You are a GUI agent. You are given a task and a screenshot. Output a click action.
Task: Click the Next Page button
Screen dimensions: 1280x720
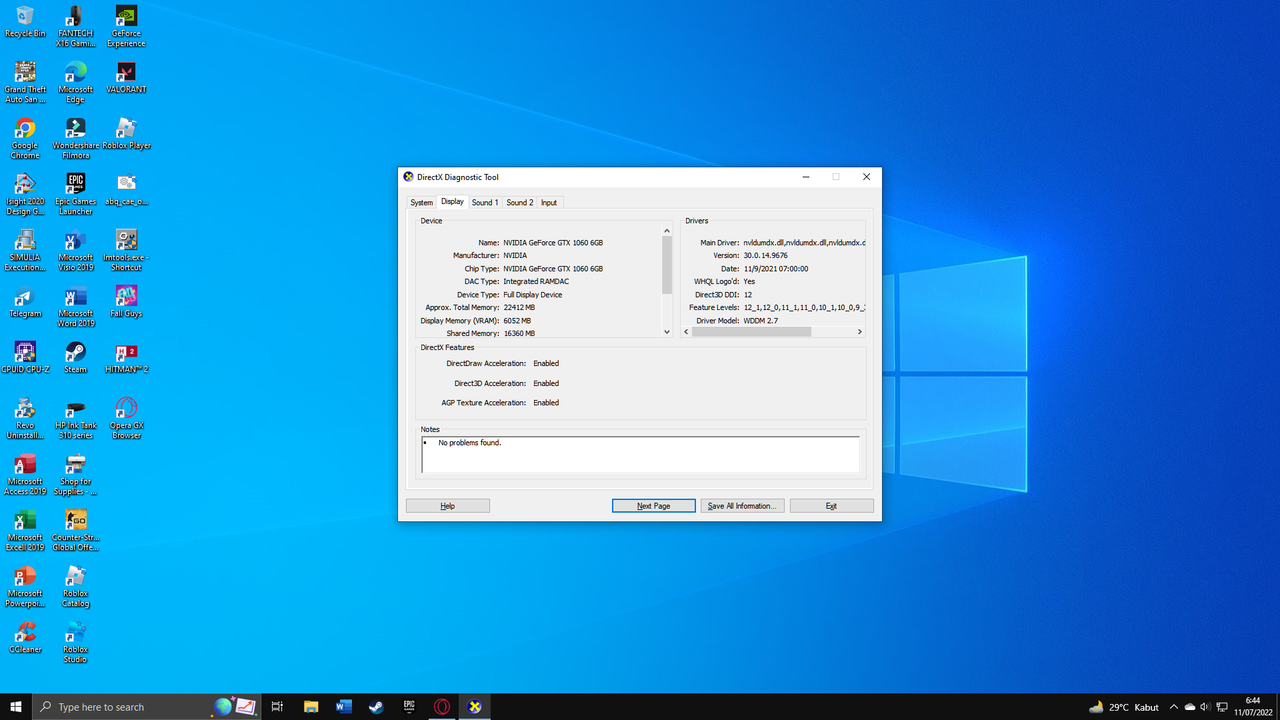[x=654, y=506]
